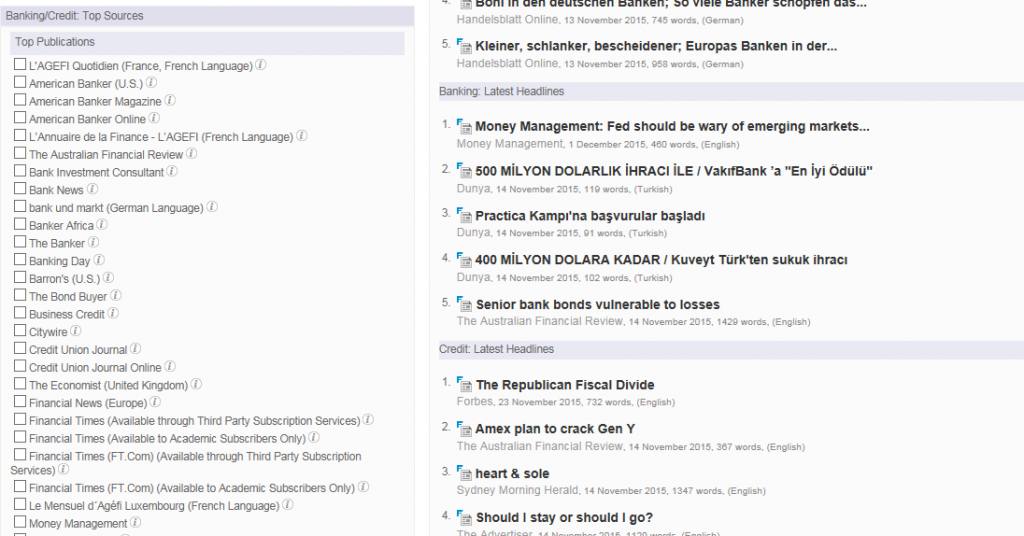Open the Credit: Latest Headlines section header

(496, 349)
